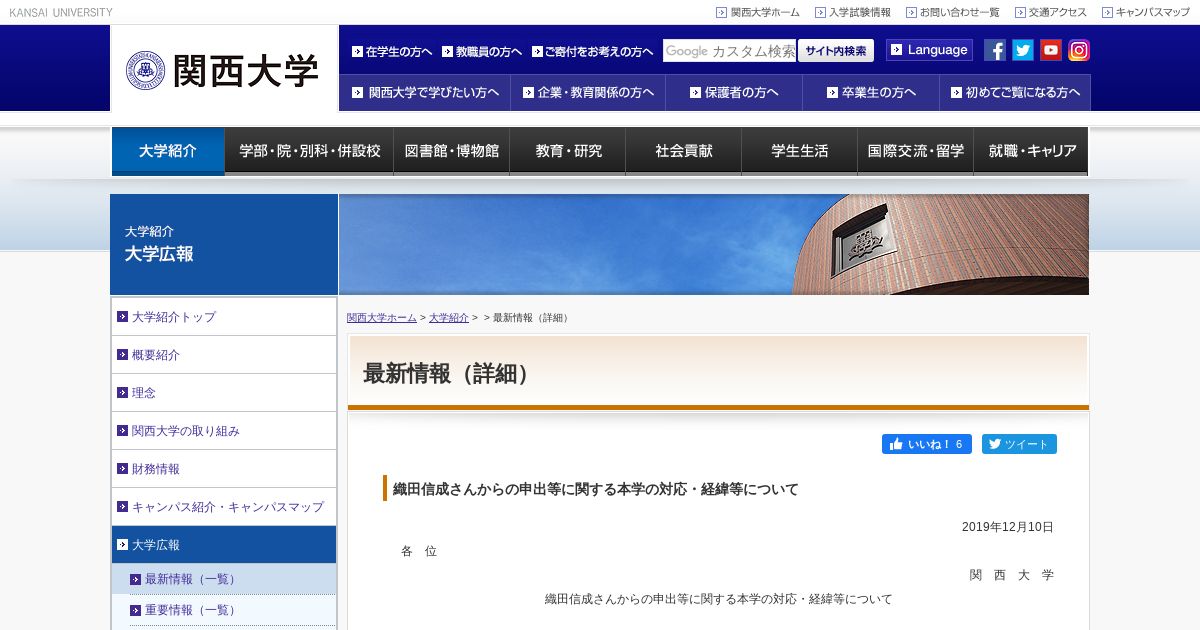Open 関西大学の取り組み sidebar item
The width and height of the screenshot is (1200, 630).
(224, 431)
